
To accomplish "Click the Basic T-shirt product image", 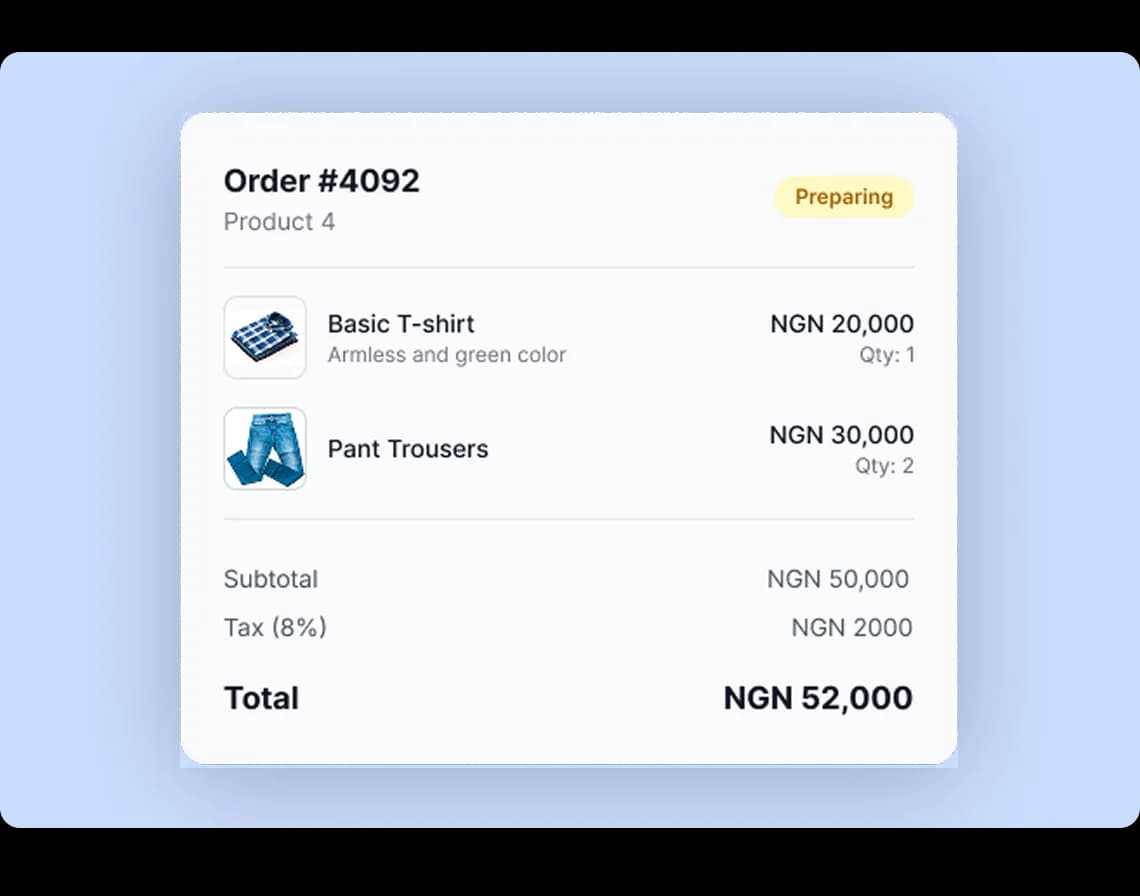I will [x=264, y=338].
